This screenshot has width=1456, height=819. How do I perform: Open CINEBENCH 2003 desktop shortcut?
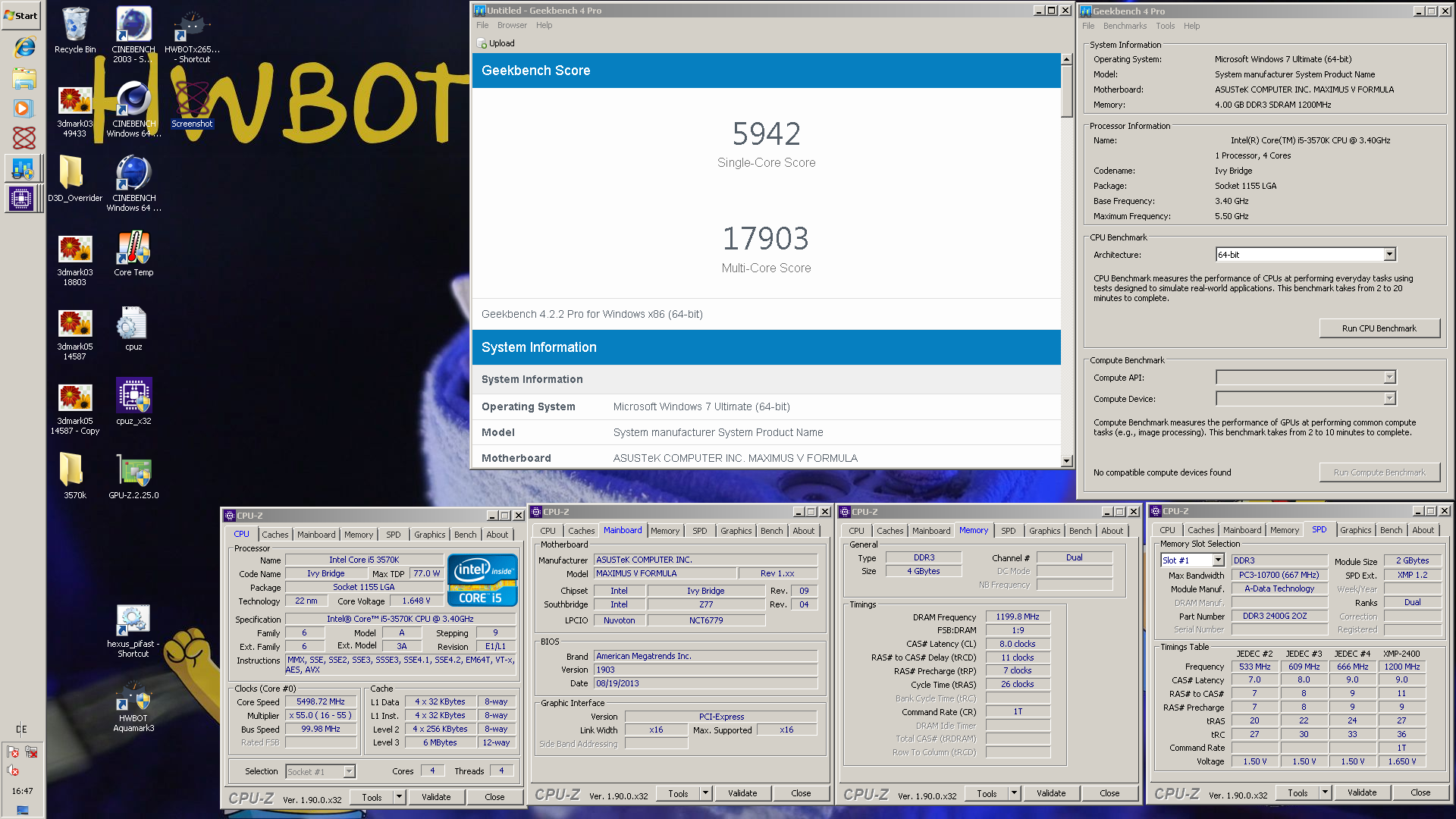point(133,33)
